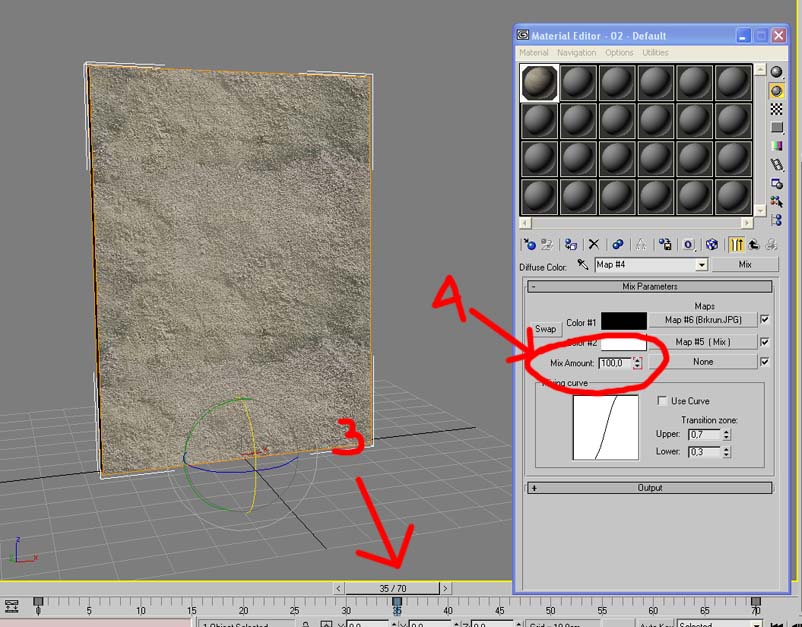Click Map #6 (Brkrun.JPG) map button
Image resolution: width=802 pixels, height=627 pixels.
703,320
